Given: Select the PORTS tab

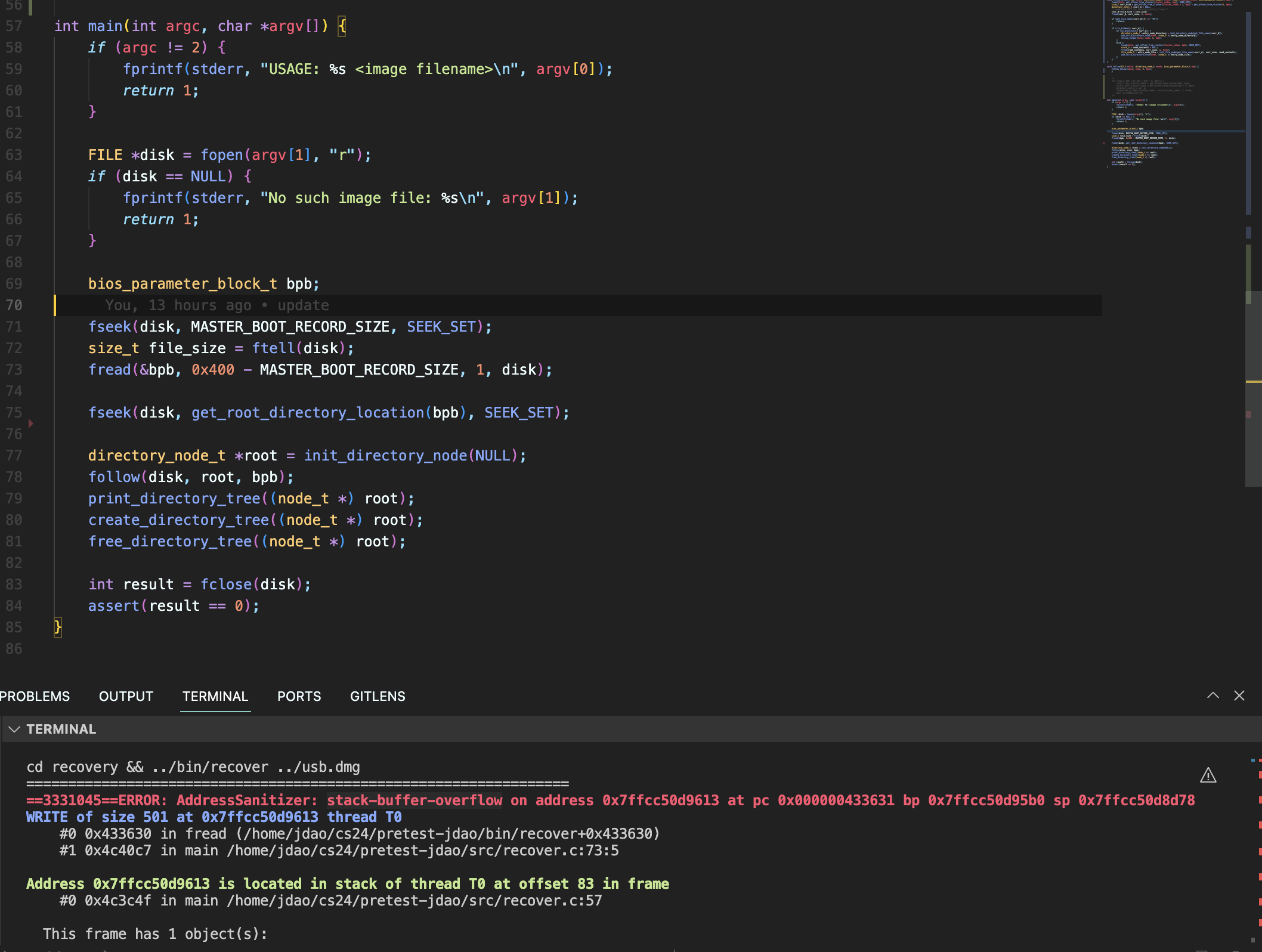Looking at the screenshot, I should [299, 696].
